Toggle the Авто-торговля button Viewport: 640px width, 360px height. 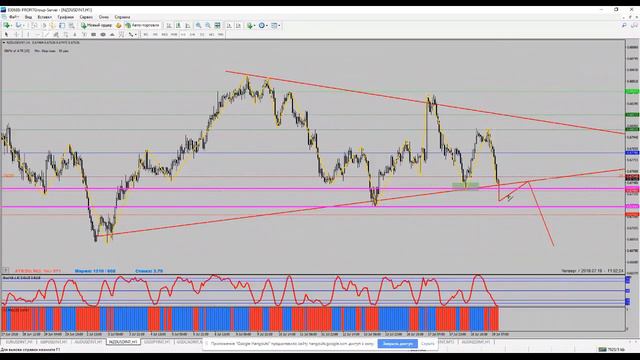click(142, 25)
